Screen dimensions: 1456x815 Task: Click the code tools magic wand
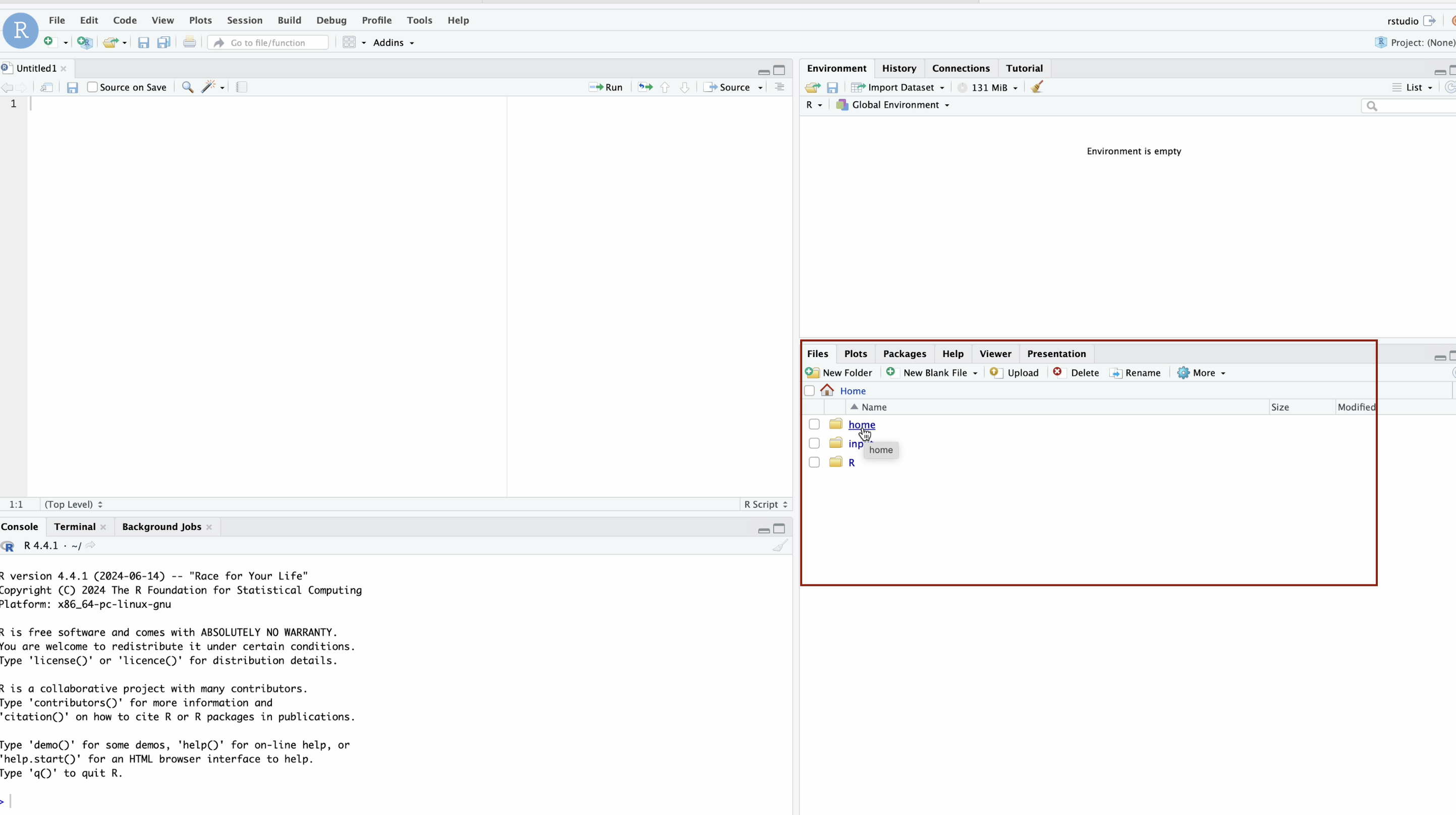209,86
